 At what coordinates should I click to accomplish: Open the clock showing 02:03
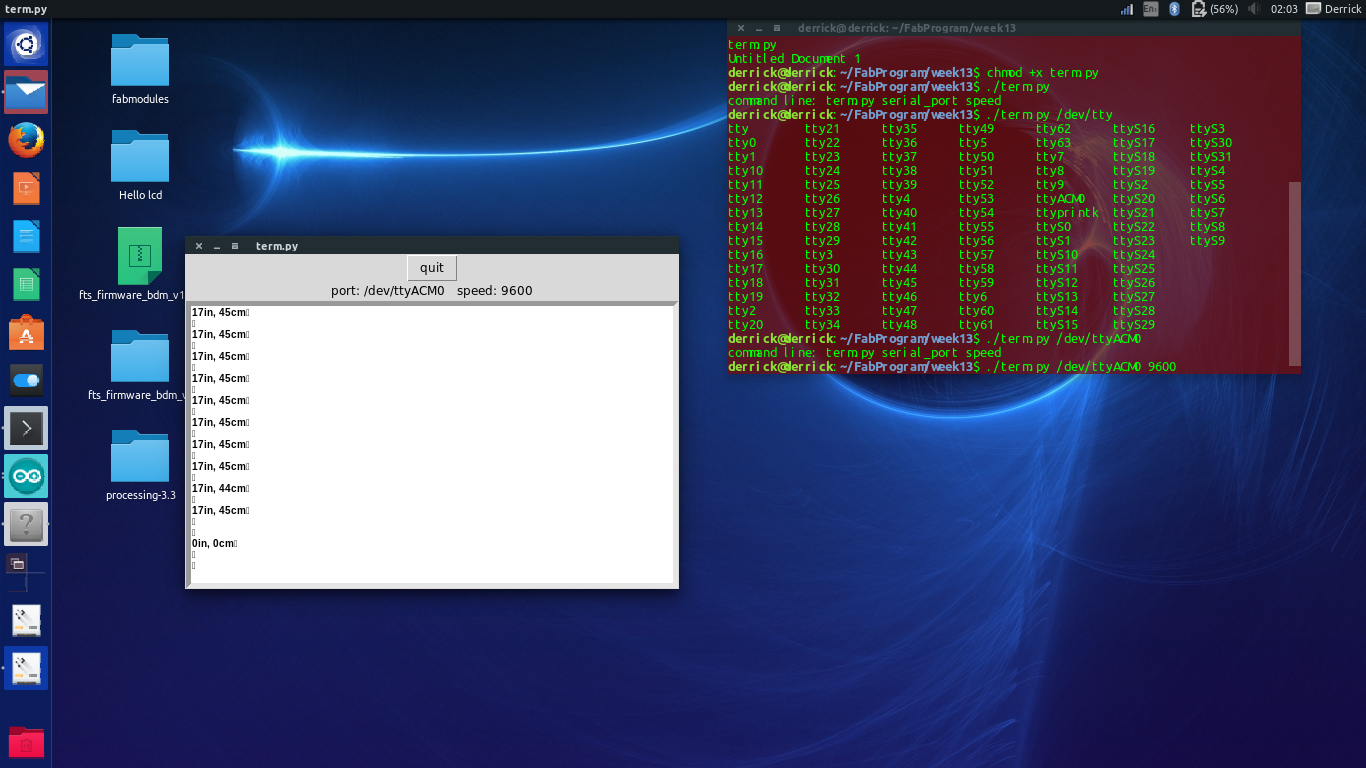point(1284,9)
